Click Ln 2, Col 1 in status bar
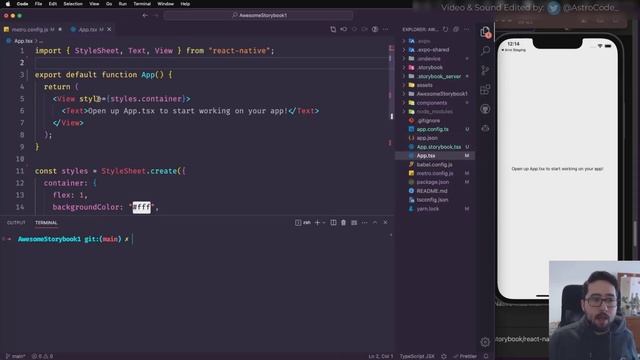This screenshot has width=640, height=360. tap(380, 356)
